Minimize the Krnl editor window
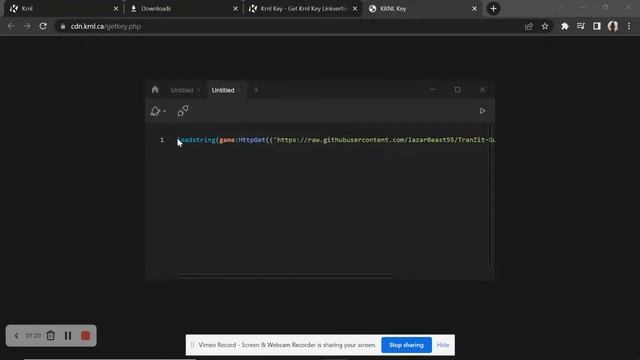This screenshot has height=360, width=640. point(432,90)
